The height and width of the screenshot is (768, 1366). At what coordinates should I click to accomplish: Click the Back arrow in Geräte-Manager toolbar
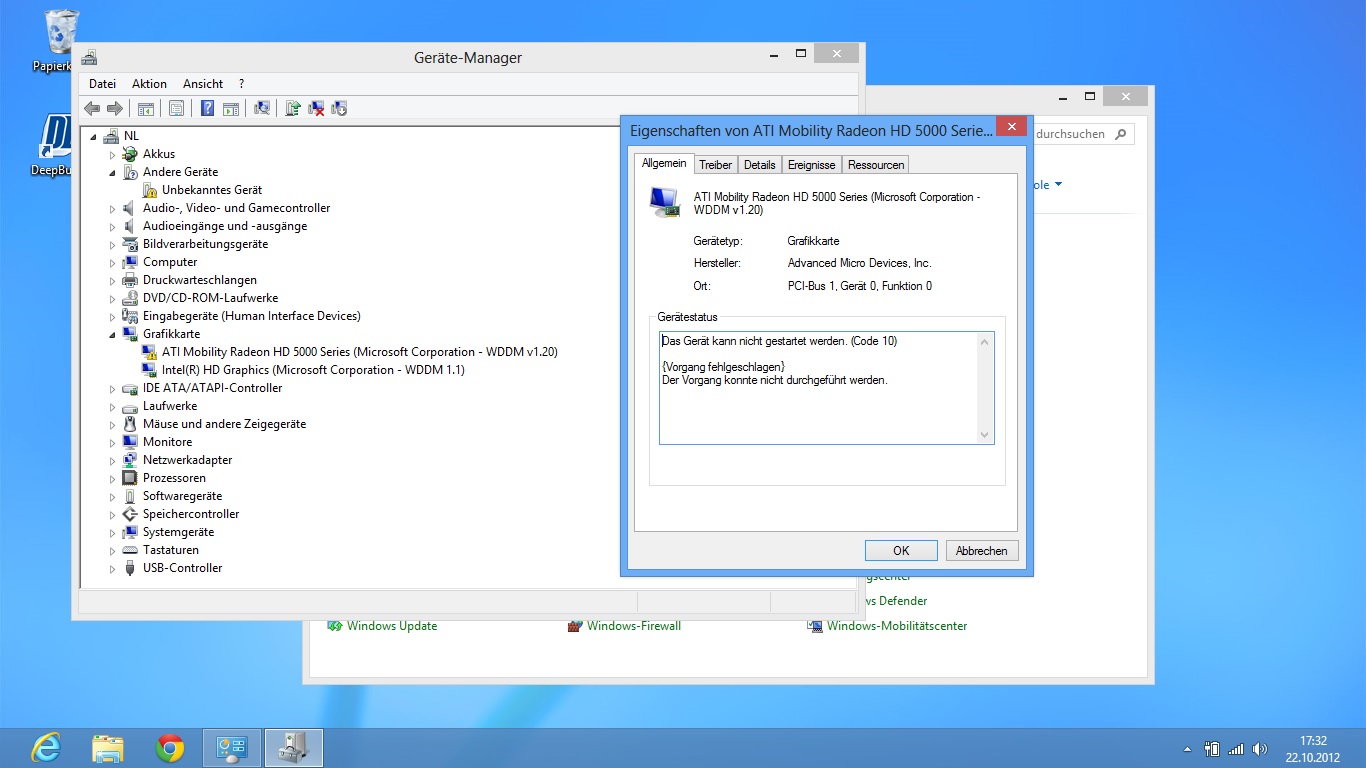(x=92, y=108)
